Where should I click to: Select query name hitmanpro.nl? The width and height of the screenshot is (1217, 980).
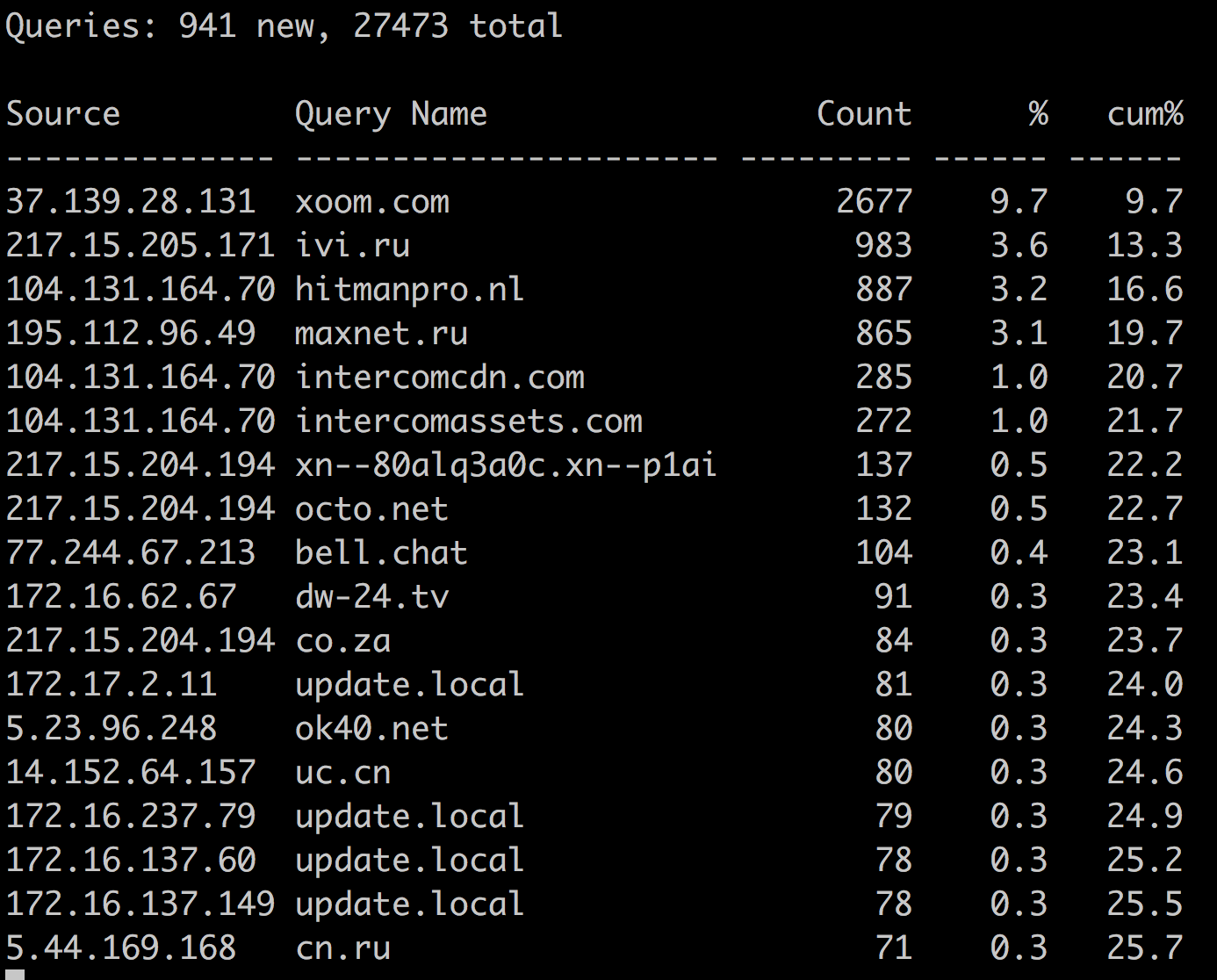coord(410,290)
